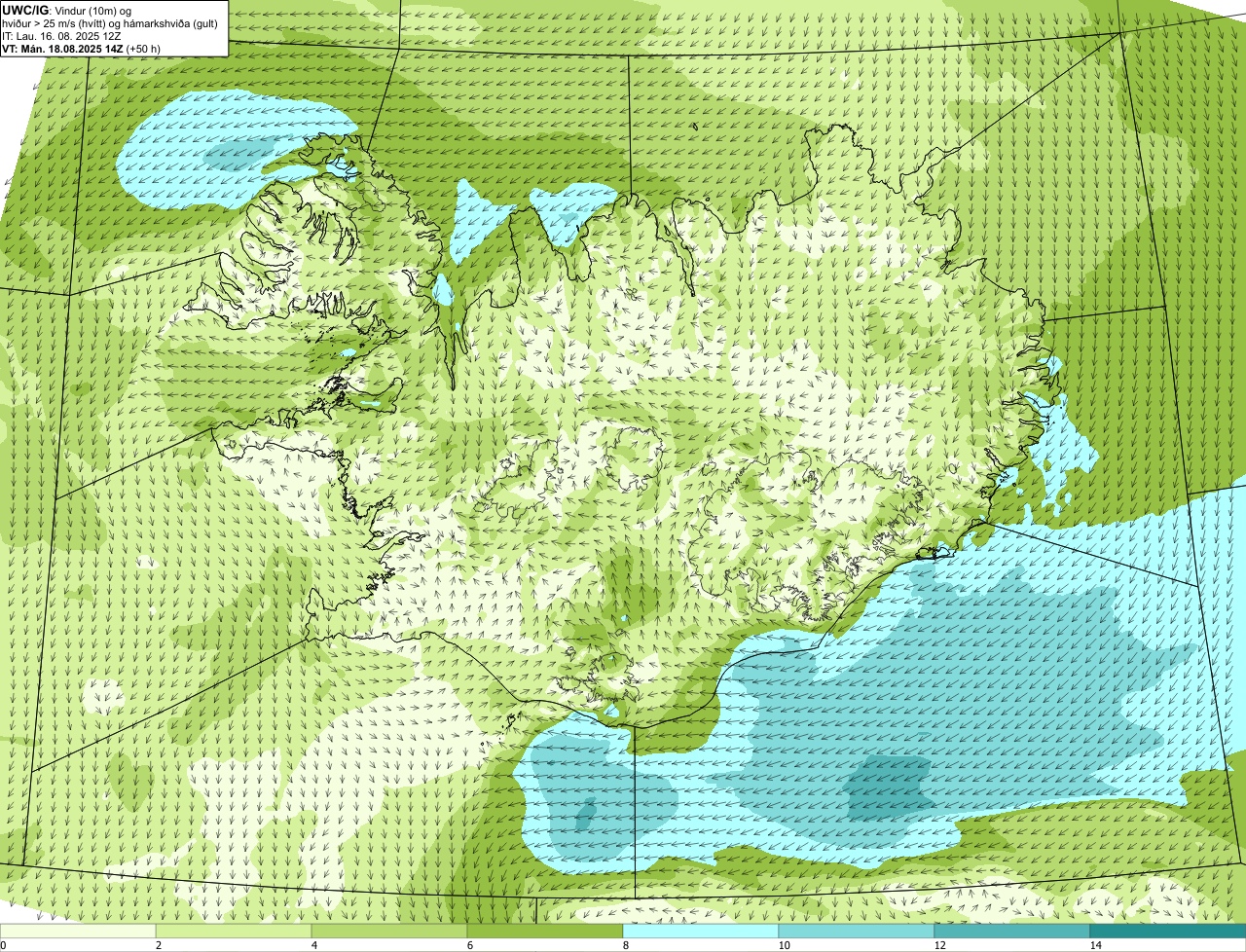1246x952 pixels.
Task: Click the 6–8 m/s dark green legend swatch
Action: [x=545, y=931]
